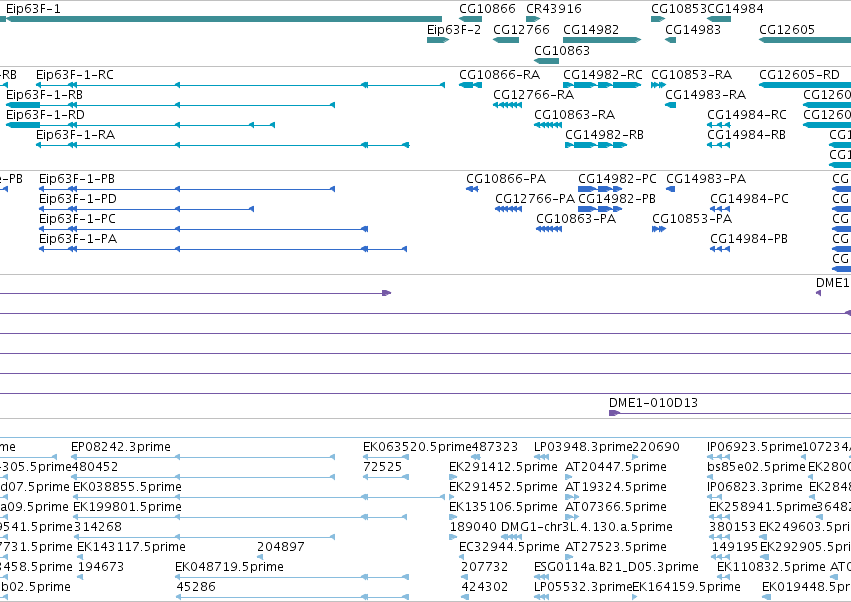The width and height of the screenshot is (851, 602).
Task: Click the Eip63F-1-PD protein line
Action: 147,209
